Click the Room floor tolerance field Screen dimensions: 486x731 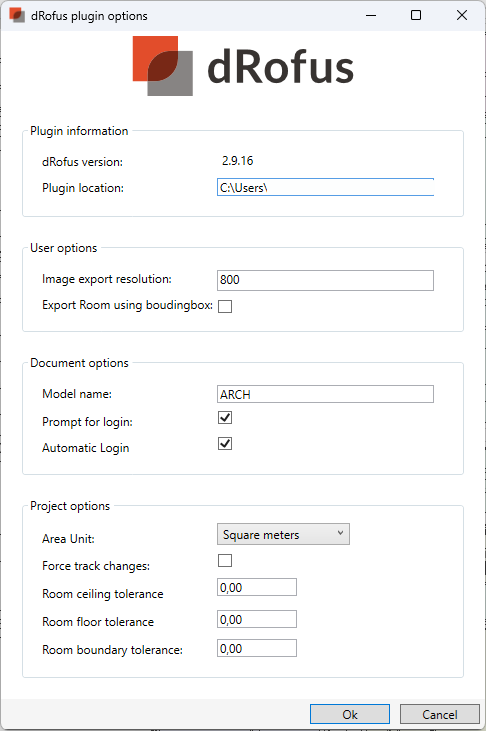pyautogui.click(x=257, y=619)
